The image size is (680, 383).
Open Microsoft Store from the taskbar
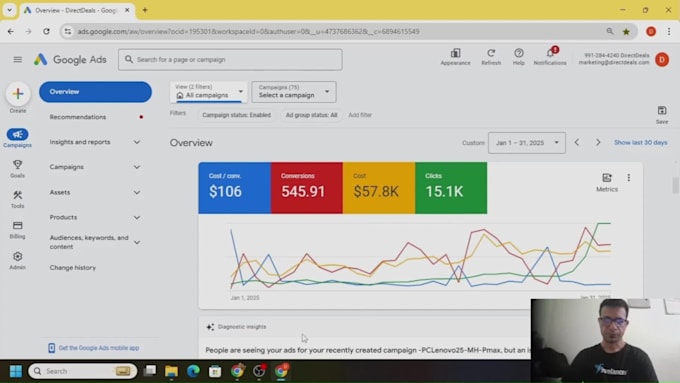[x=215, y=371]
